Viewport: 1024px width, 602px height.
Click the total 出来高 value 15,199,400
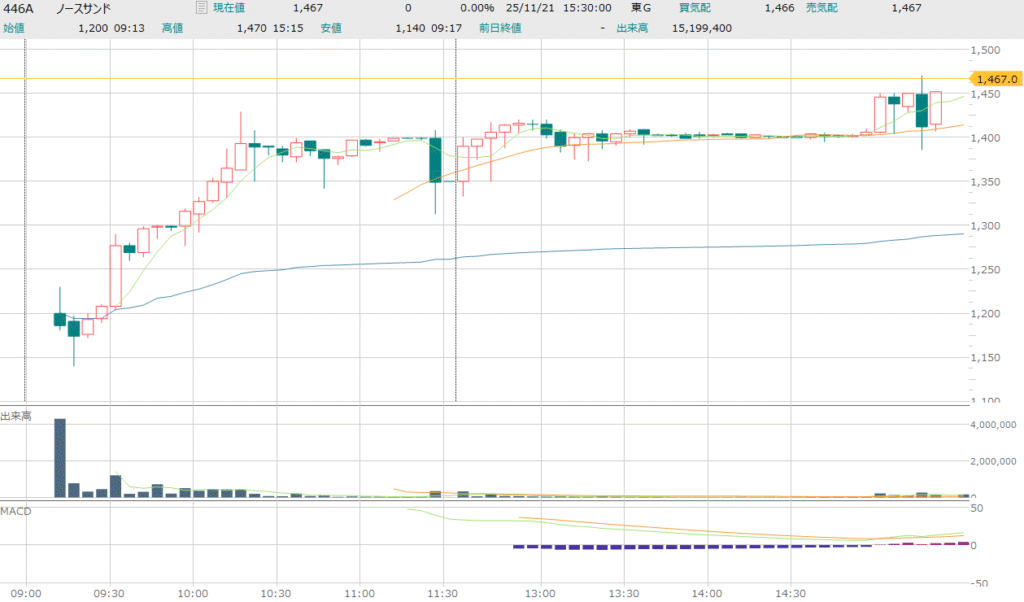(704, 28)
